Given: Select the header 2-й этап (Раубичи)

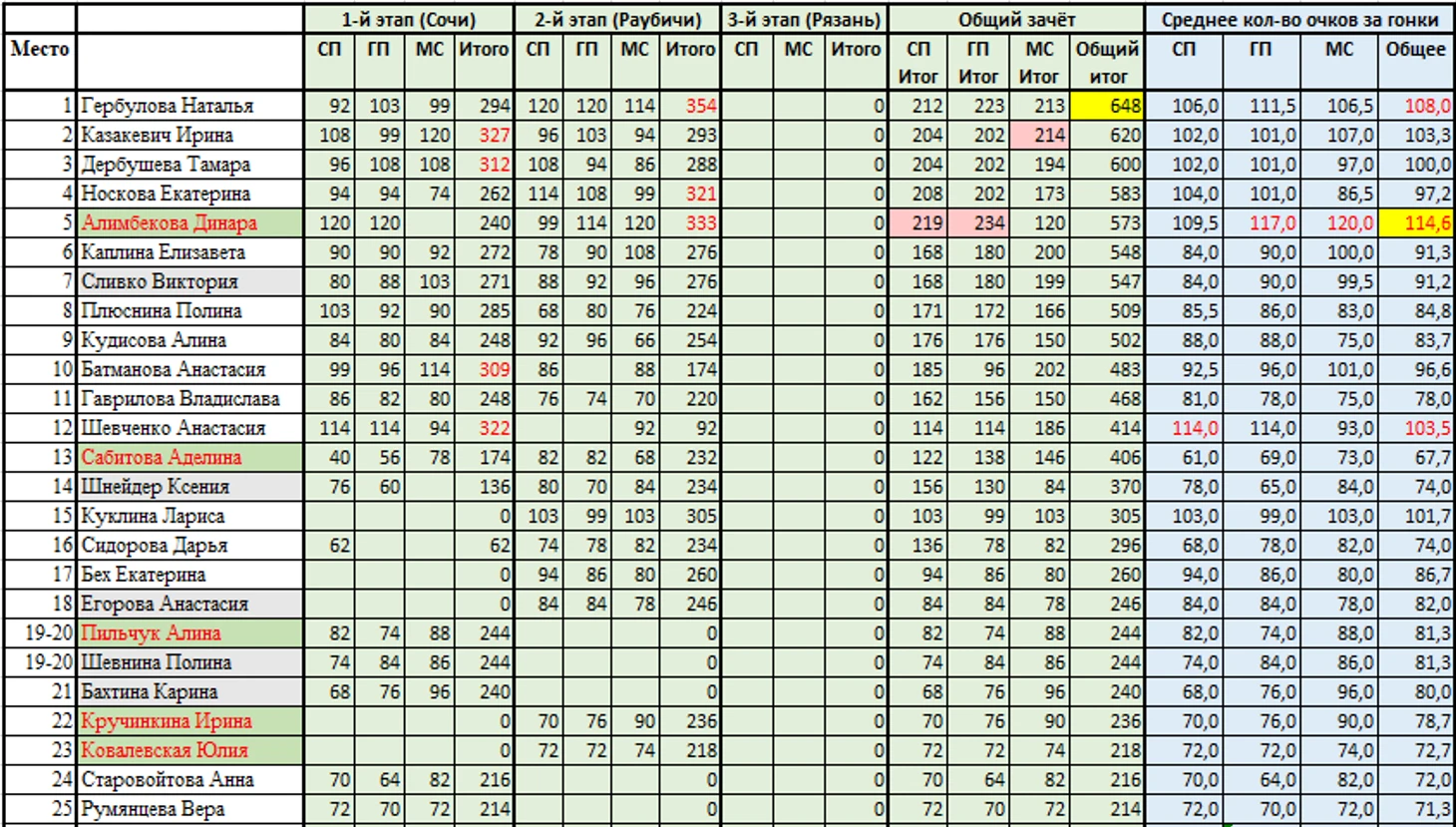Looking at the screenshot, I should click(617, 20).
